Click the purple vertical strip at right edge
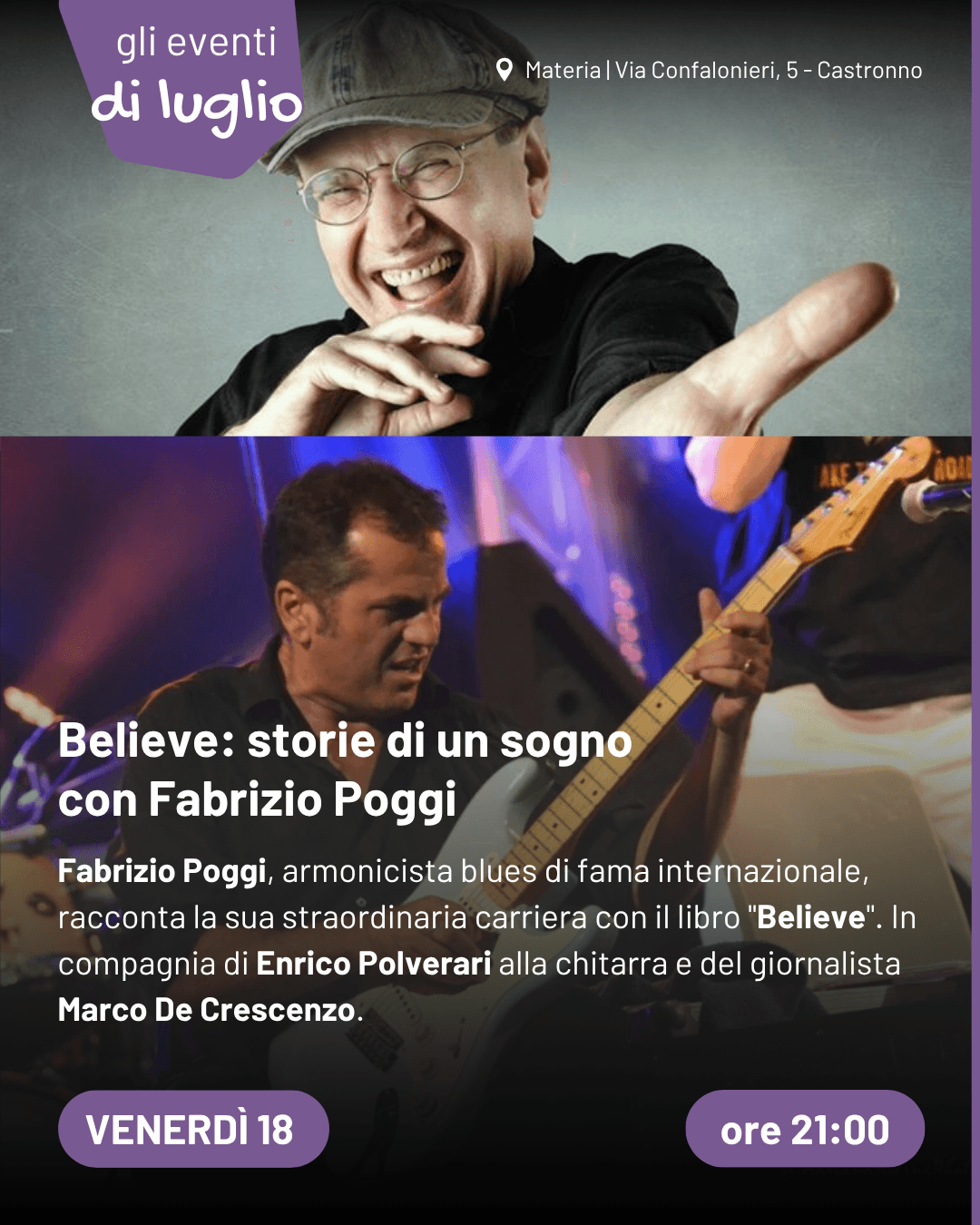Screen dimensions: 980x1225 (975, 612)
